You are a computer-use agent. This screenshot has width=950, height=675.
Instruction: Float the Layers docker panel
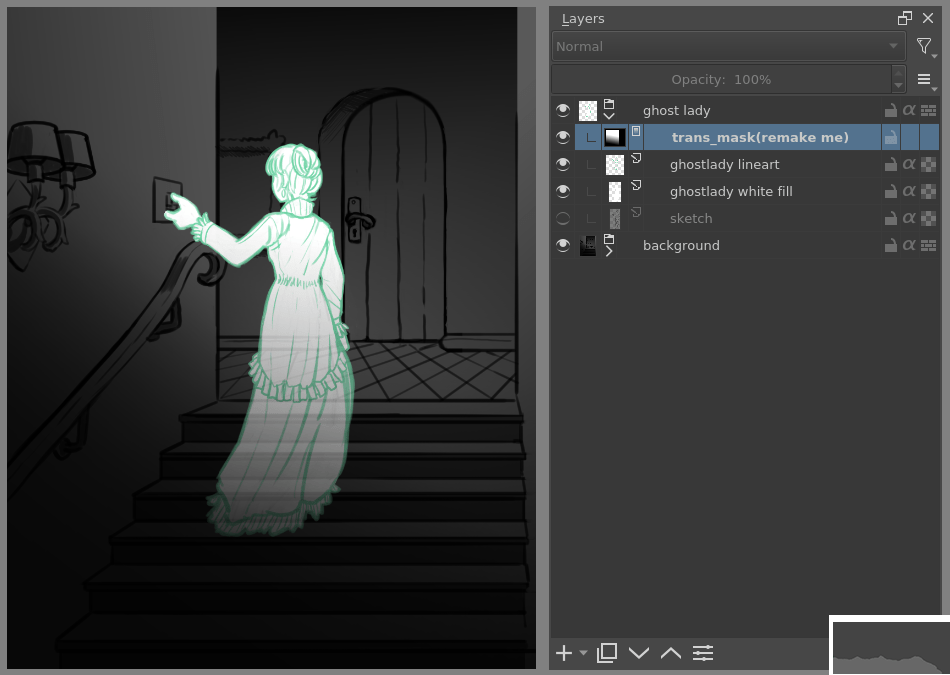[905, 18]
